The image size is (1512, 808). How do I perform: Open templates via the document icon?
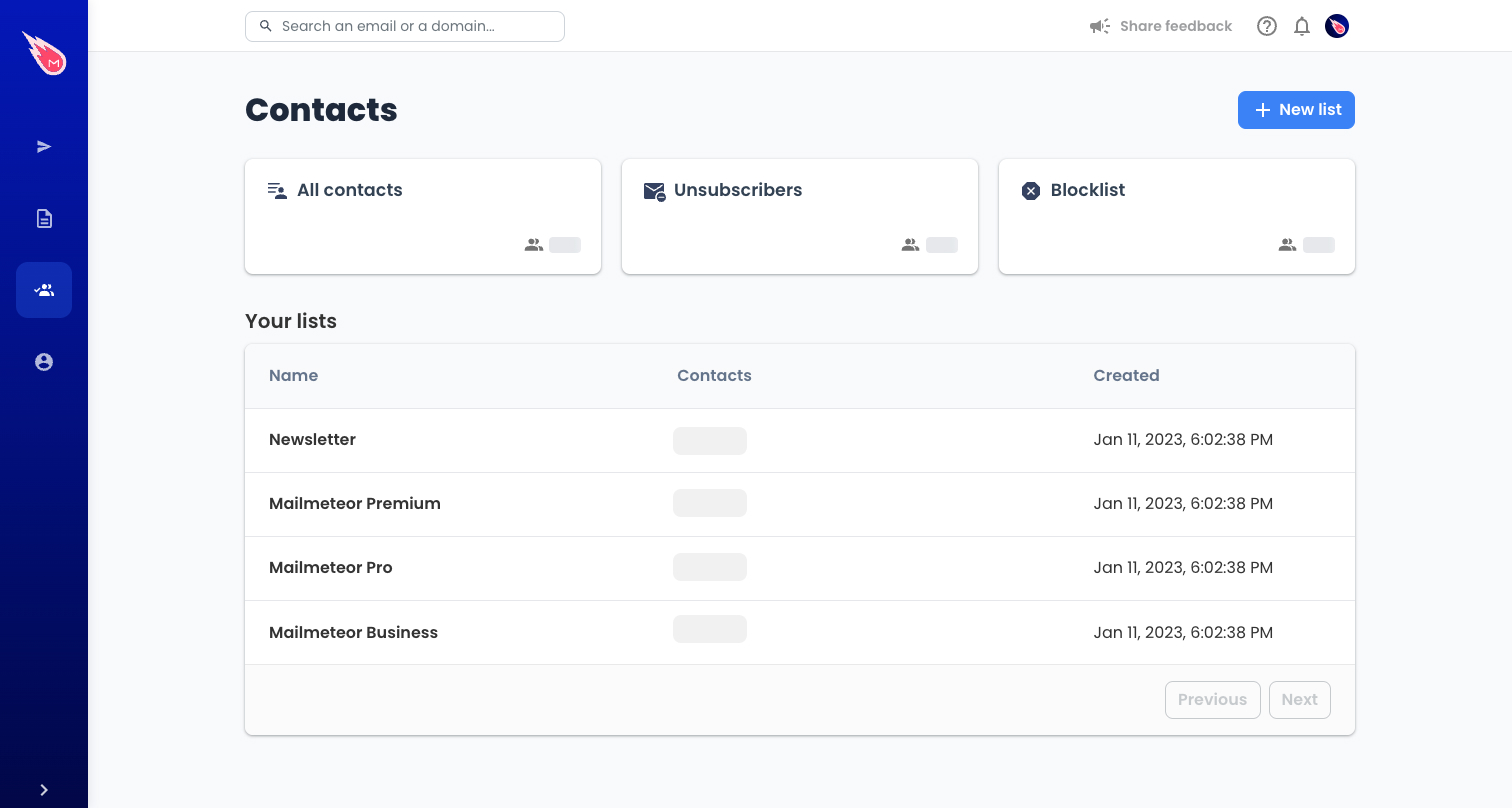click(x=44, y=218)
